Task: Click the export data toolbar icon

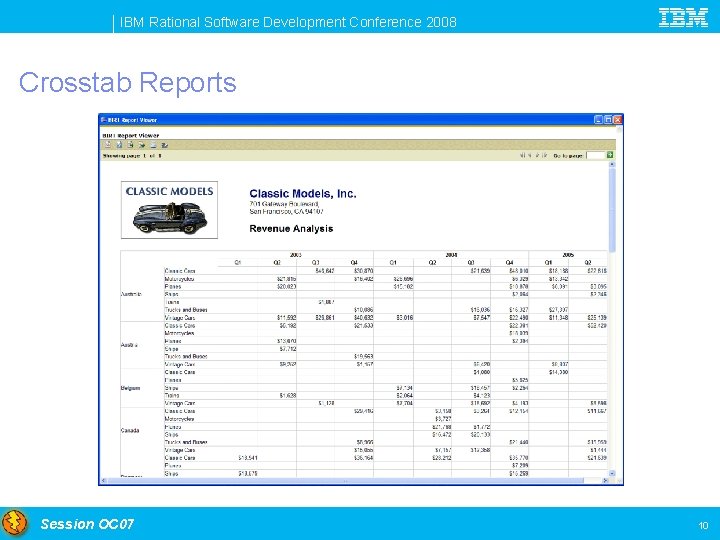Action: 130,145
